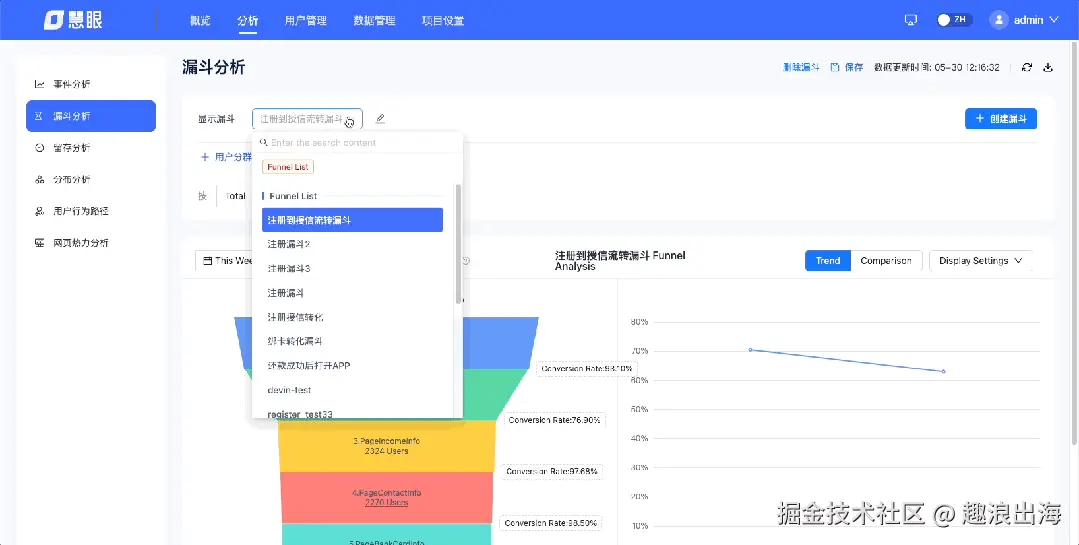Toggle the ZH language switch
The height and width of the screenshot is (545, 1079).
click(x=953, y=20)
